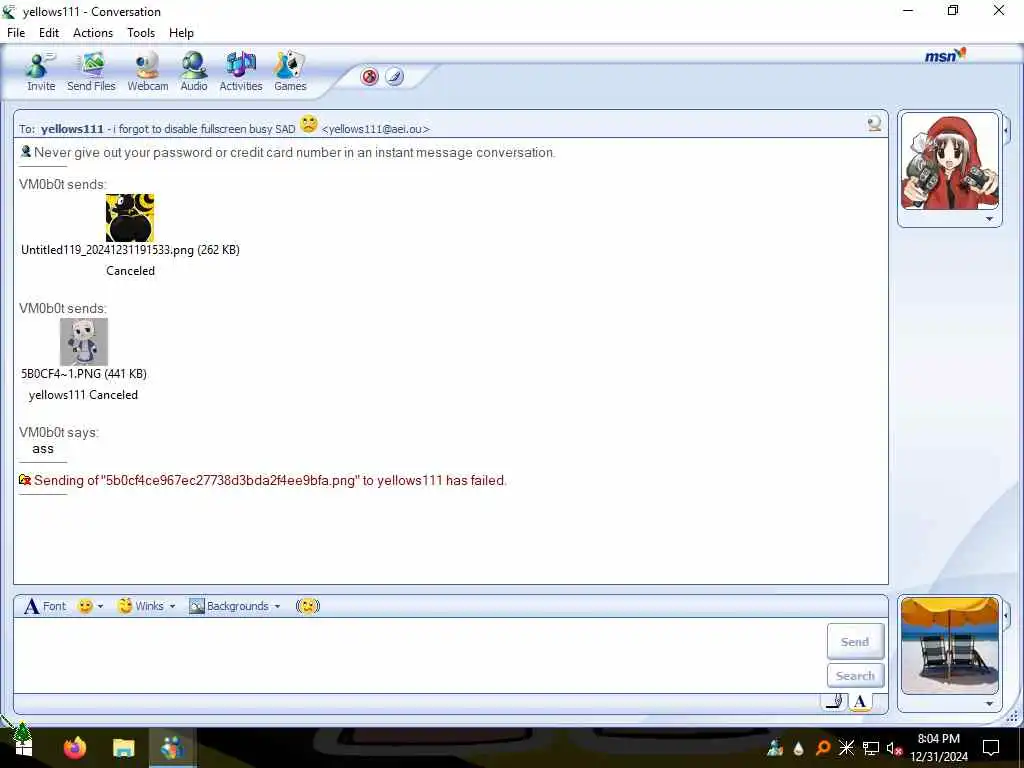Collapse my display picture side arrow

pyautogui.click(x=1006, y=615)
